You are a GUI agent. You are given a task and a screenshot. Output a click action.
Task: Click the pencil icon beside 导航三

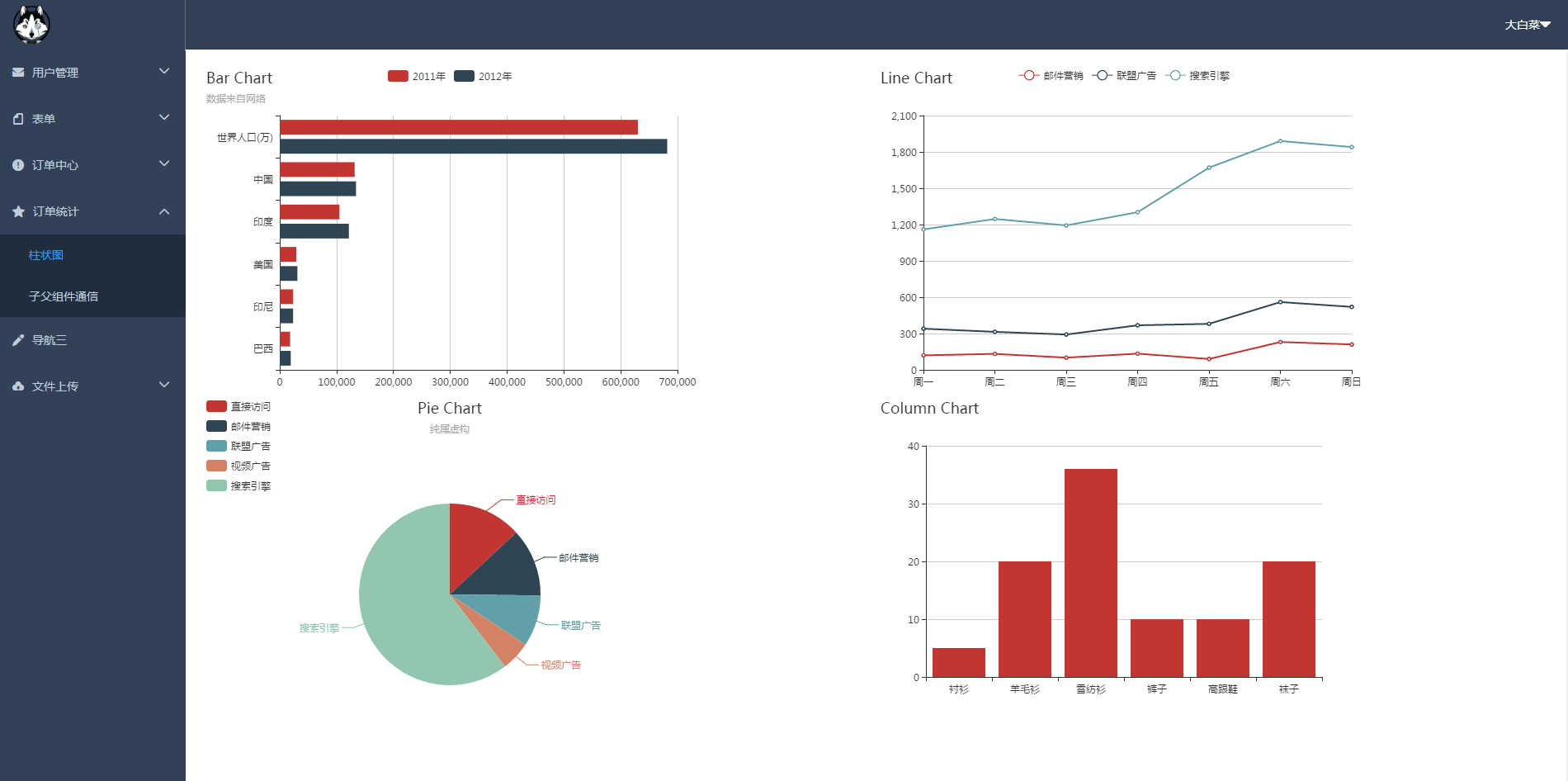[x=18, y=340]
